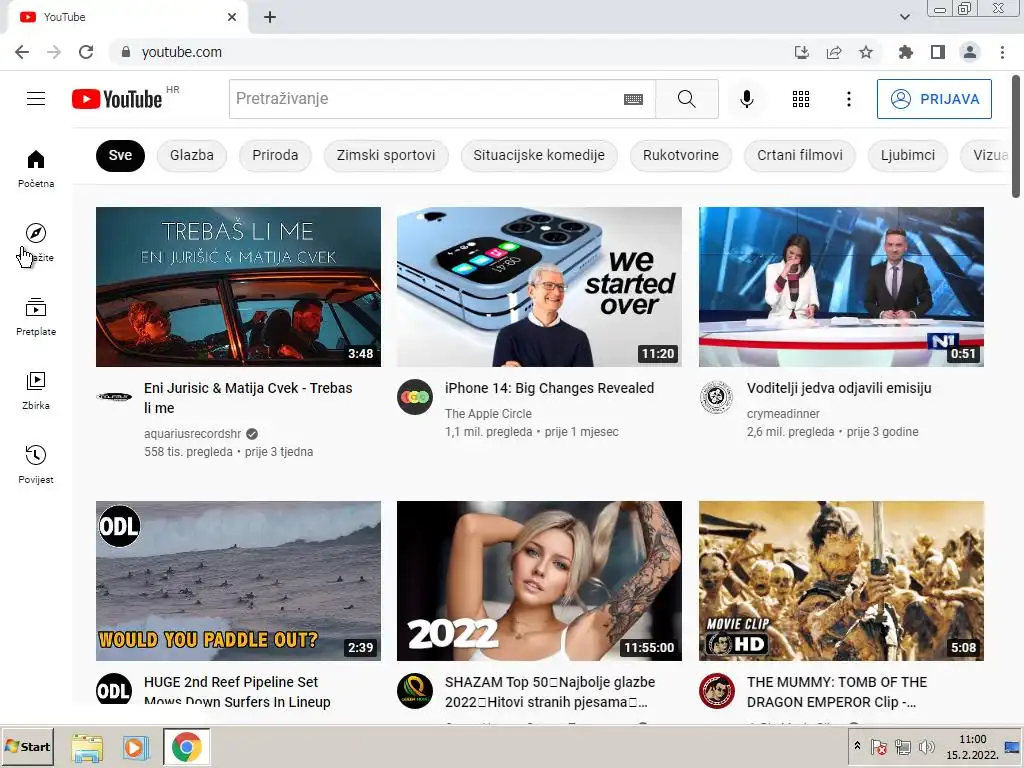1024x768 pixels.
Task: Select the Zimski sportovi chip
Action: (386, 155)
